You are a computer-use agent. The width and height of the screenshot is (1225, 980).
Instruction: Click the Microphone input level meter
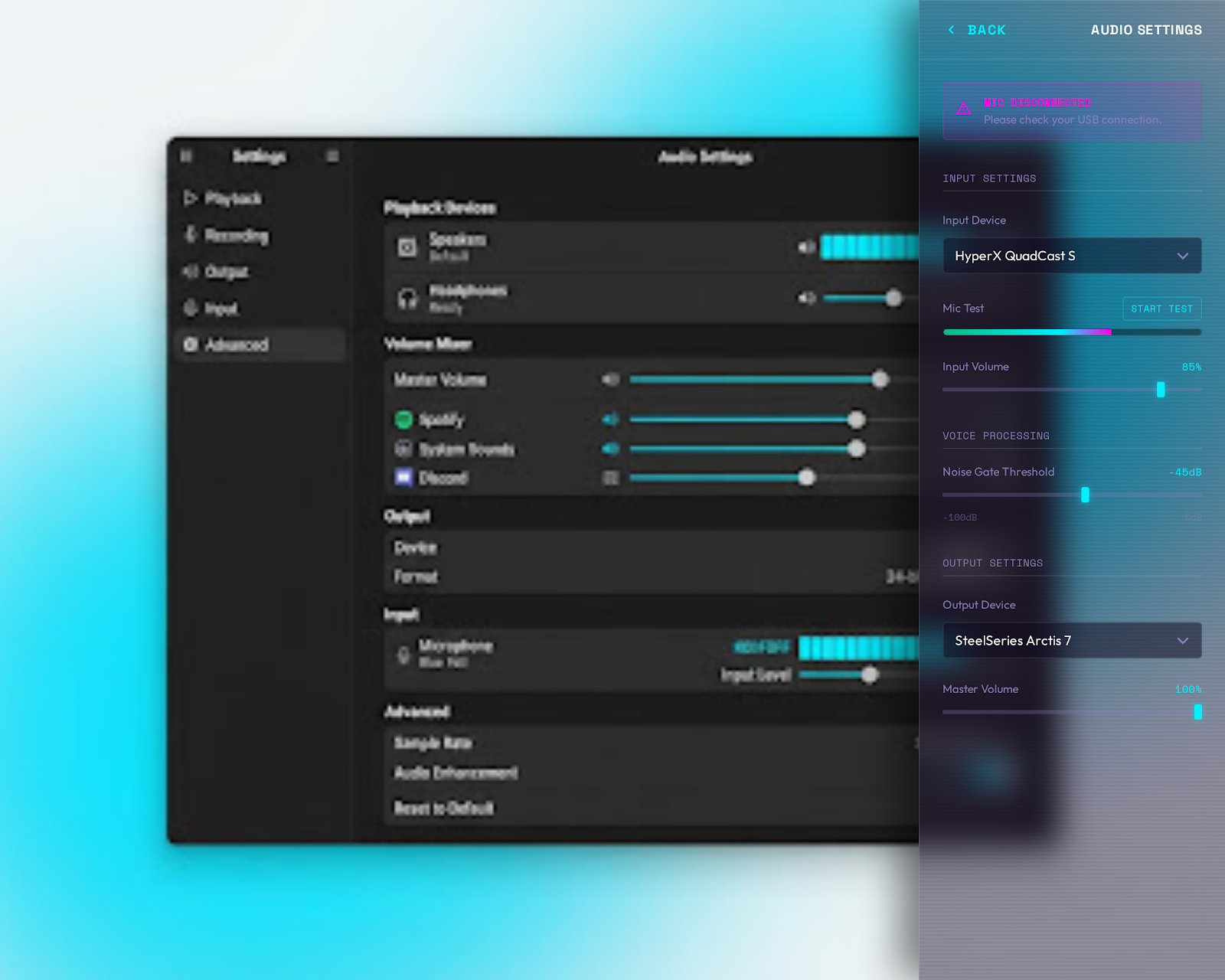click(858, 648)
